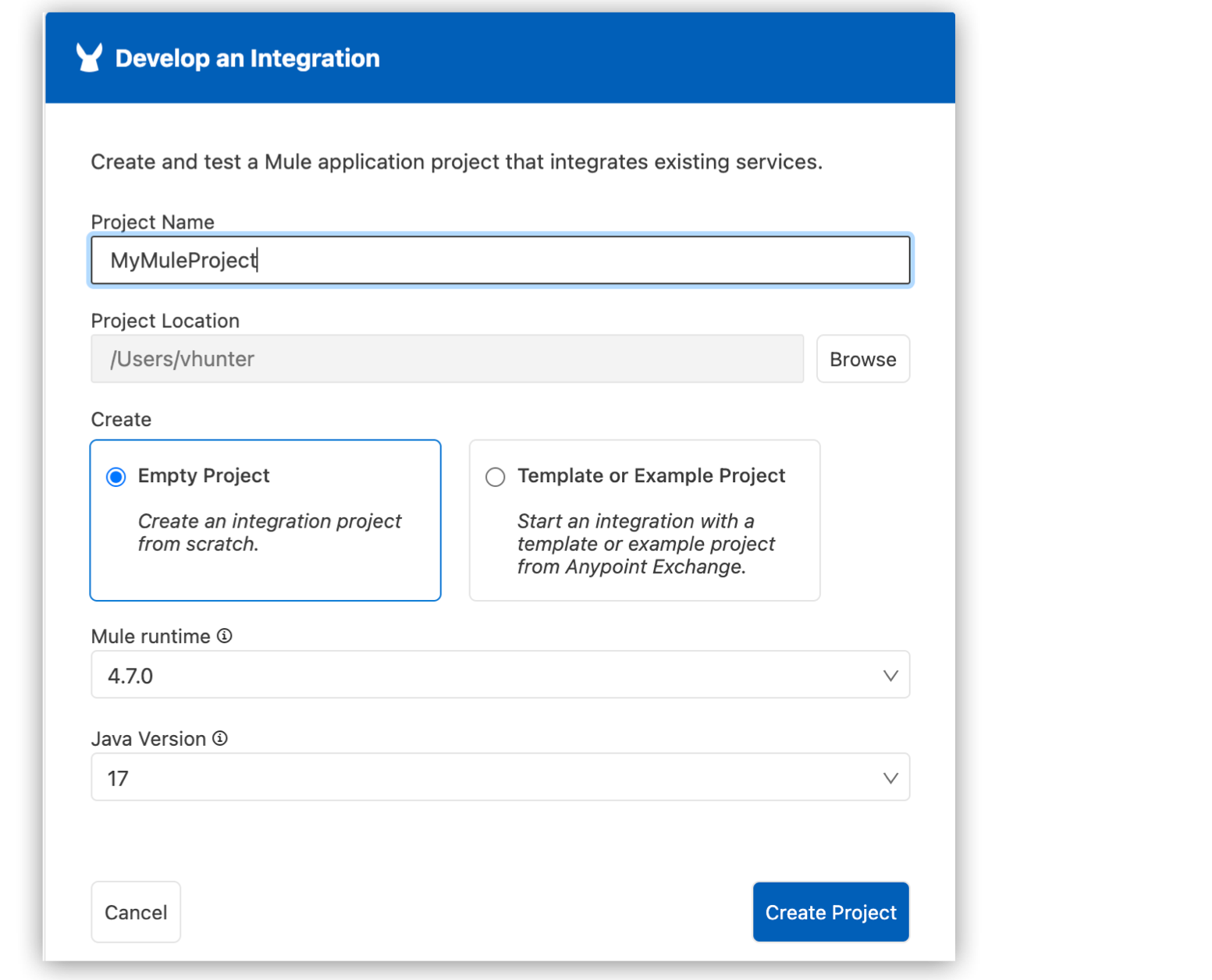
Task: Click the 'Develop an Integration' title text
Action: (247, 59)
